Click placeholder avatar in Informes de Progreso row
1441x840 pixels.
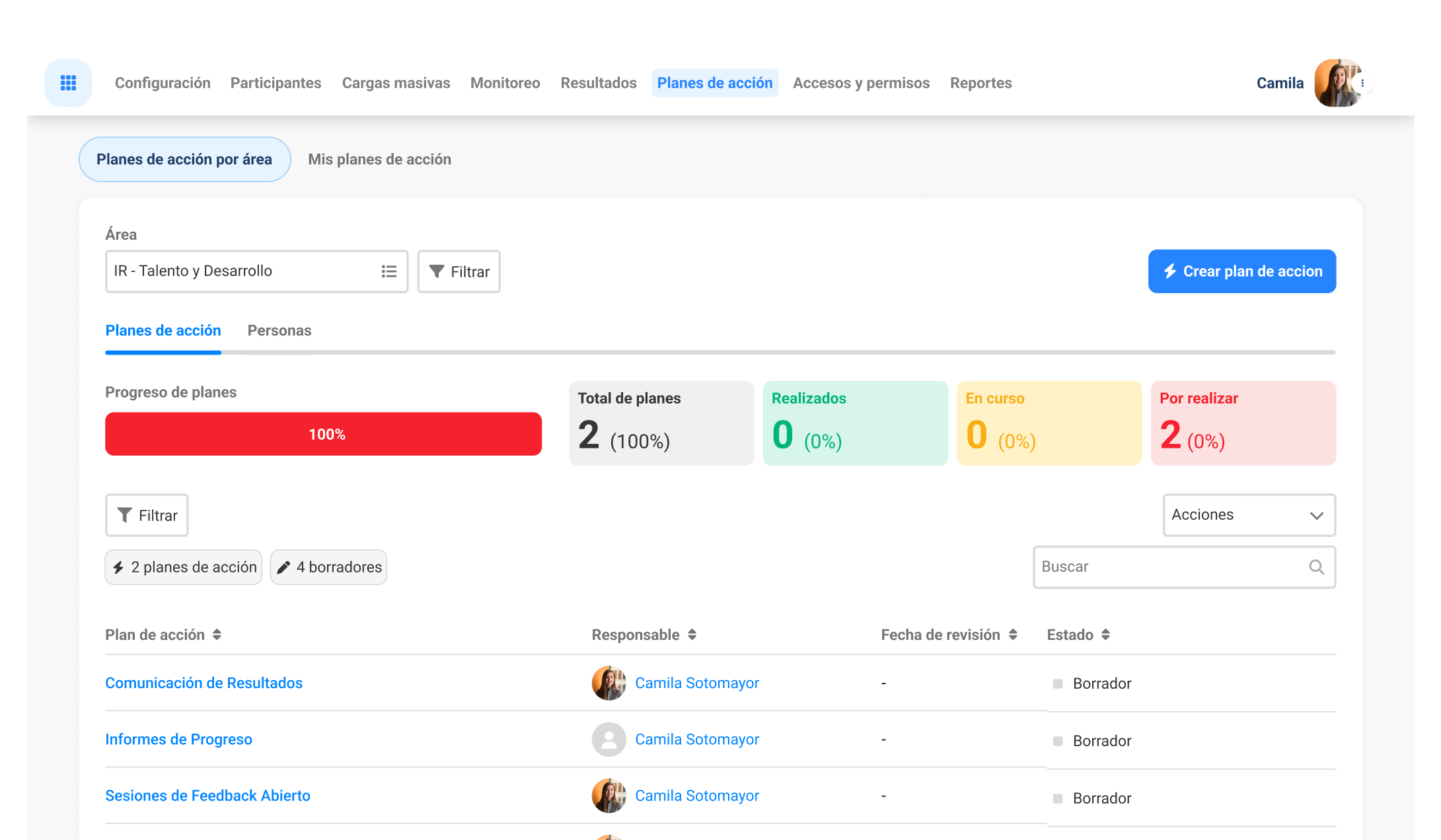click(609, 739)
